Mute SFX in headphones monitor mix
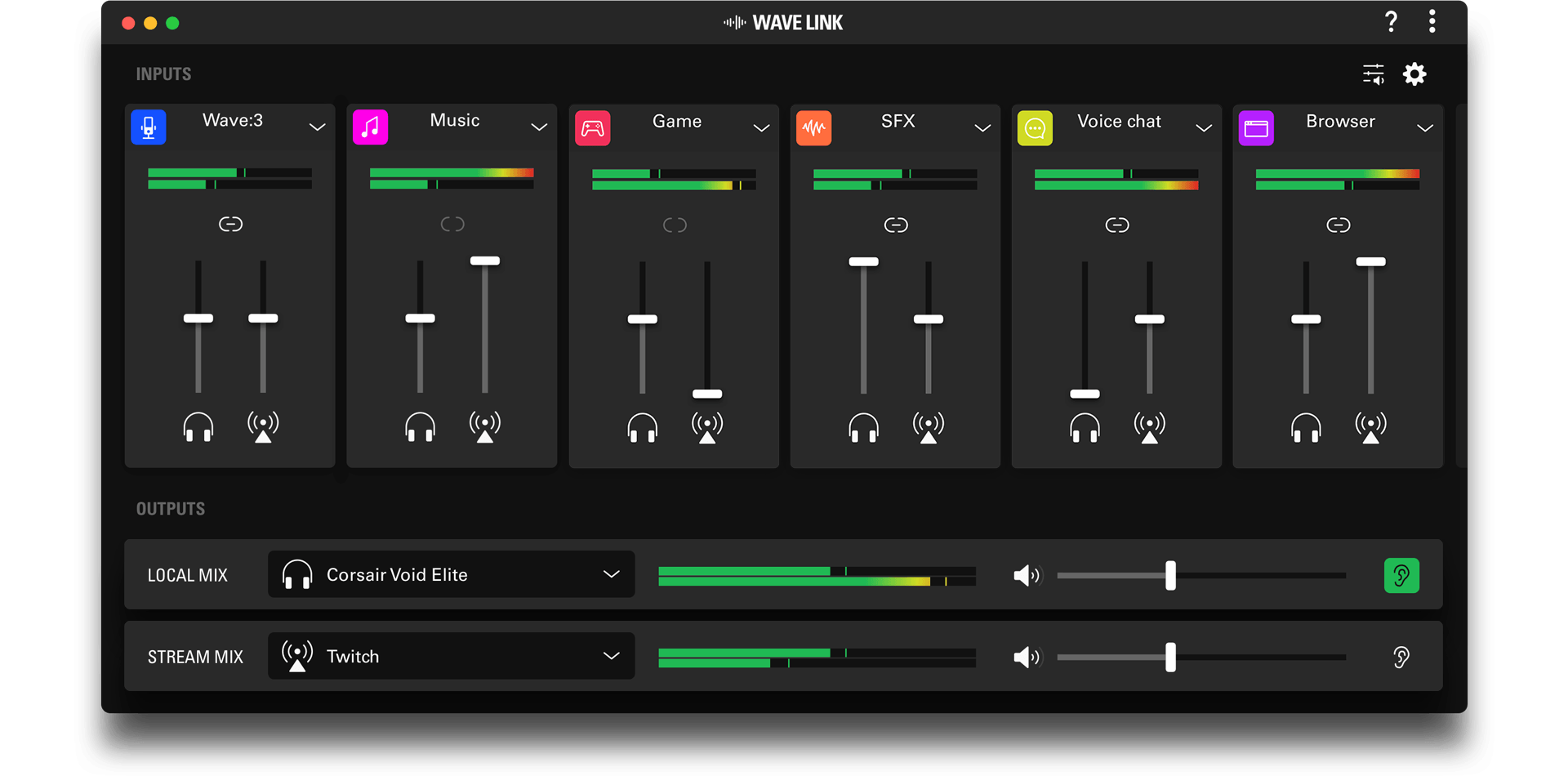Viewport: 1568px width, 776px height. (x=864, y=427)
